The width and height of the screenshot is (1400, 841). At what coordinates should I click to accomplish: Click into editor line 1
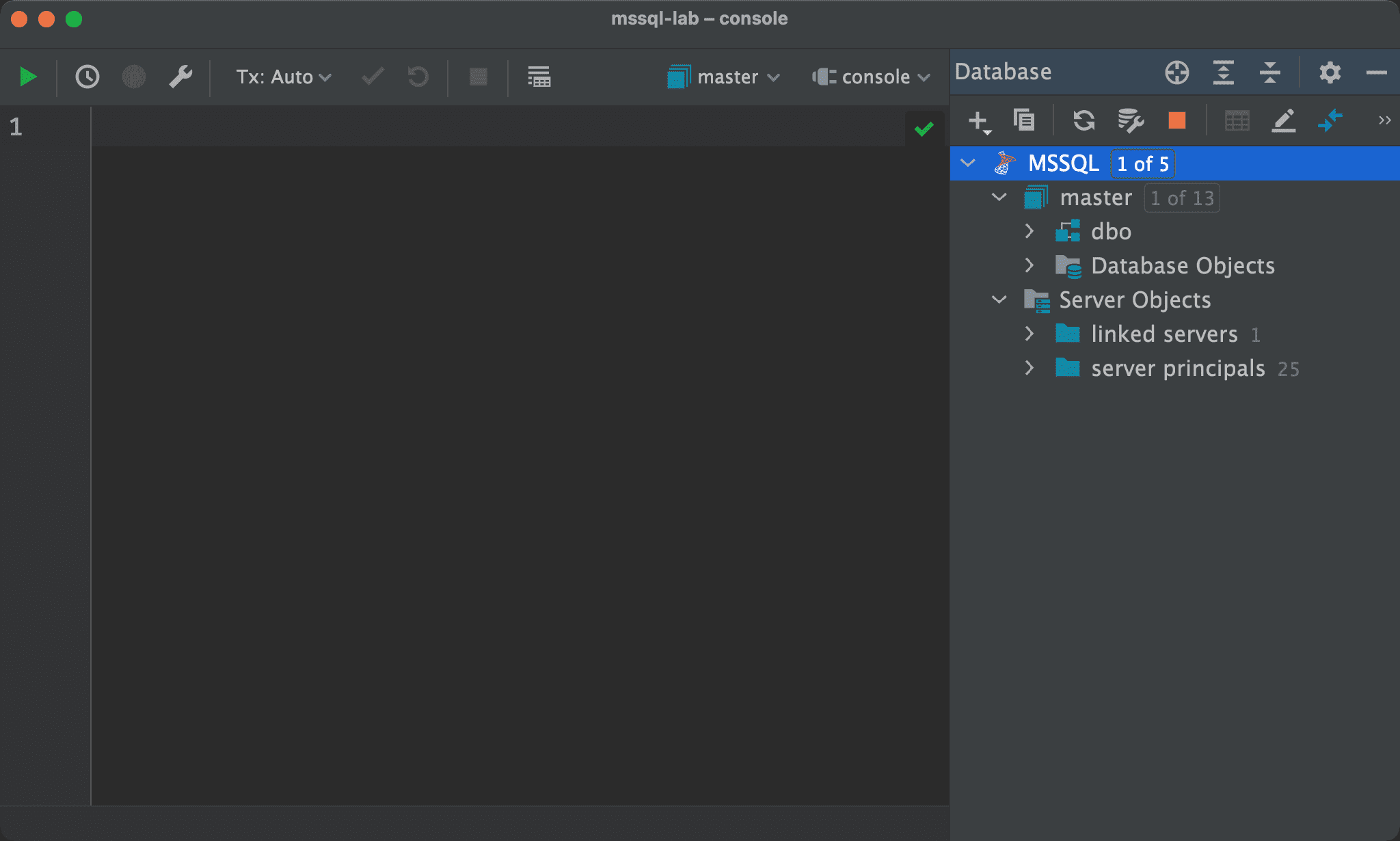(x=498, y=126)
